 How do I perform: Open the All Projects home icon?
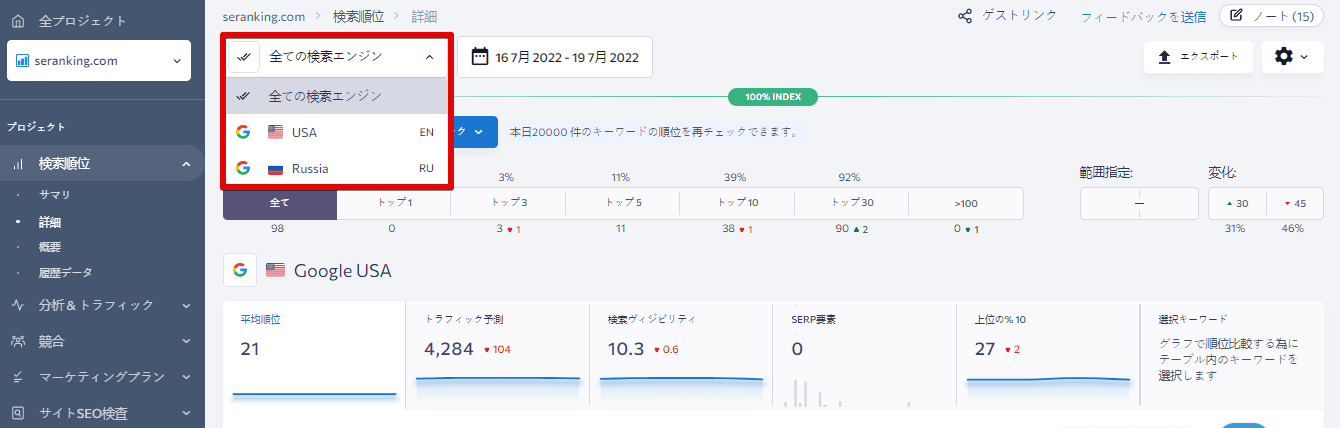[x=17, y=20]
